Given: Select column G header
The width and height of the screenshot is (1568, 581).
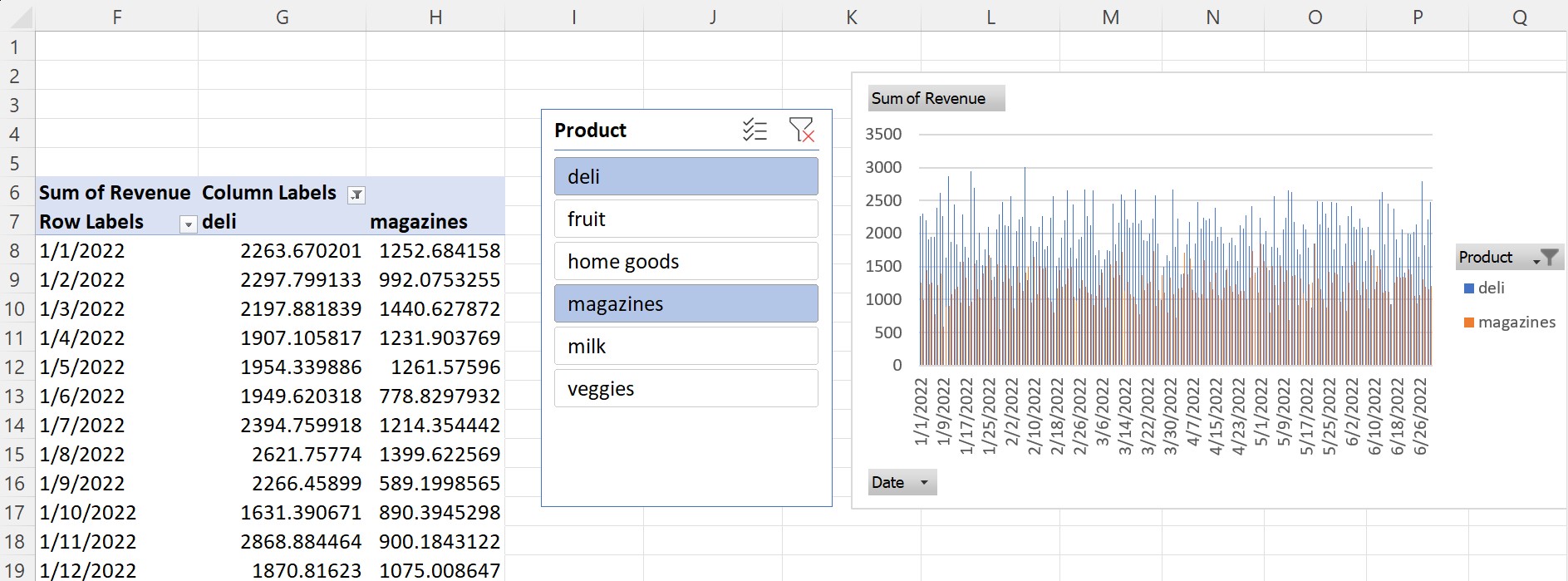Looking at the screenshot, I should 282,17.
